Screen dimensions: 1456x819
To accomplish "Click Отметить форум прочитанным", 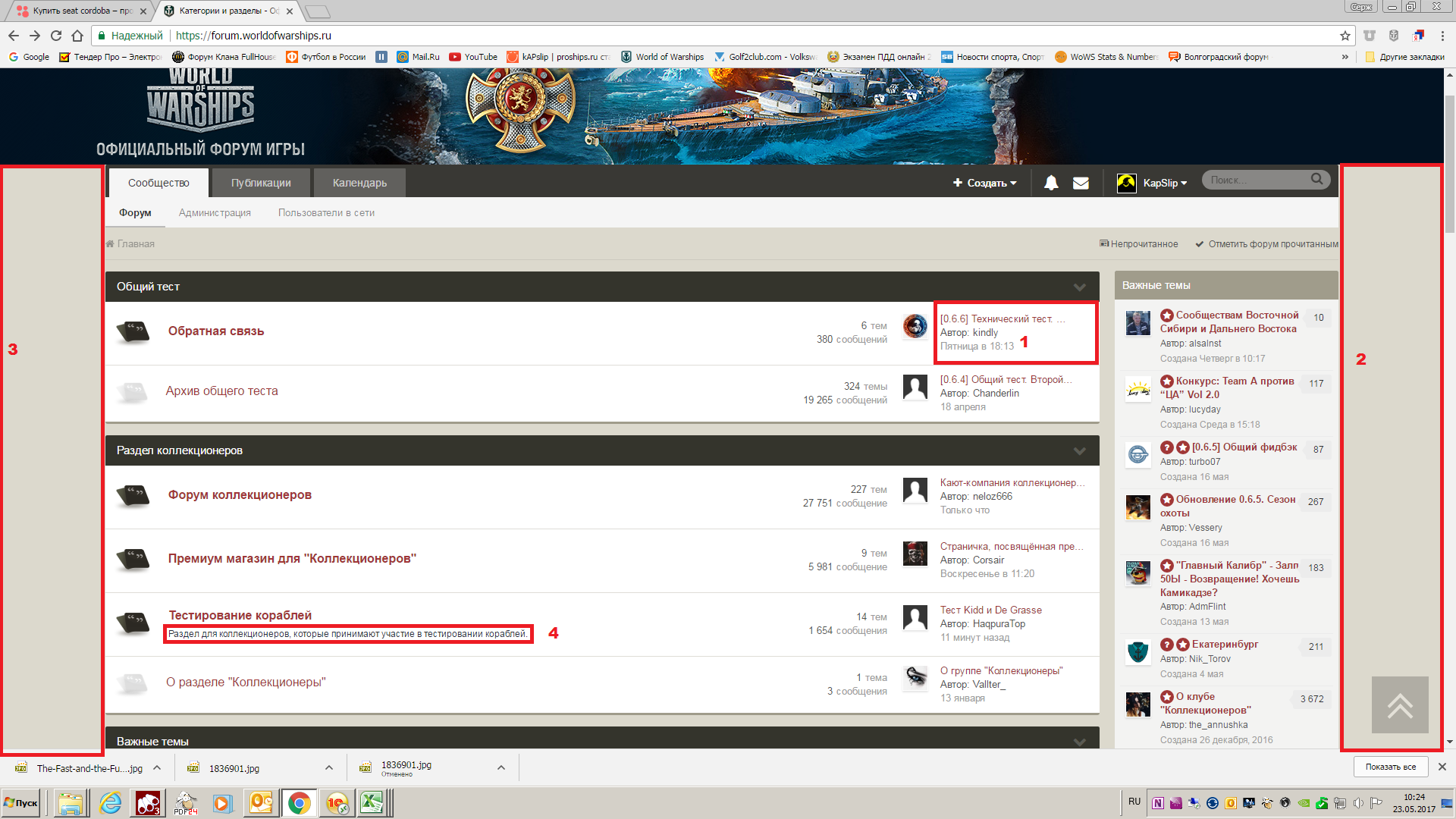I will [x=1266, y=244].
